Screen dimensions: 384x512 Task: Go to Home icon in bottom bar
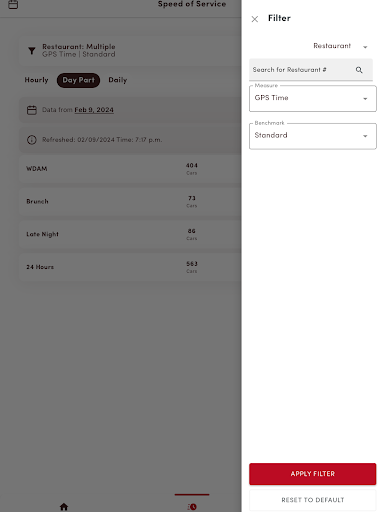point(64,507)
